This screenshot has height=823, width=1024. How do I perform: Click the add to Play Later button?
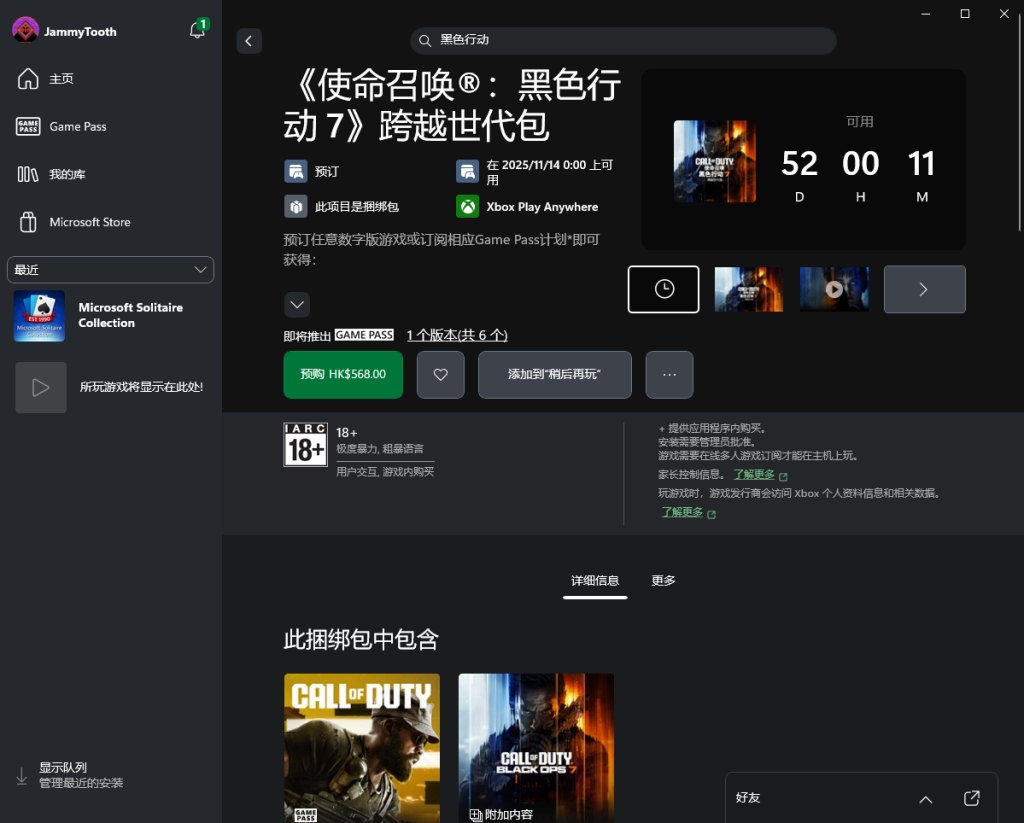[554, 375]
